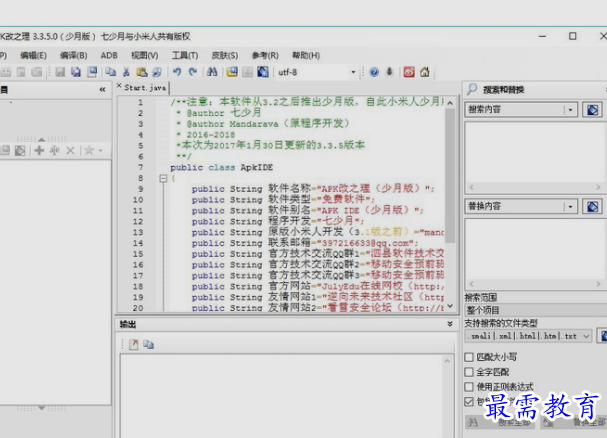Open the utf-8 encoding dropdown
The height and width of the screenshot is (438, 607).
click(x=353, y=72)
